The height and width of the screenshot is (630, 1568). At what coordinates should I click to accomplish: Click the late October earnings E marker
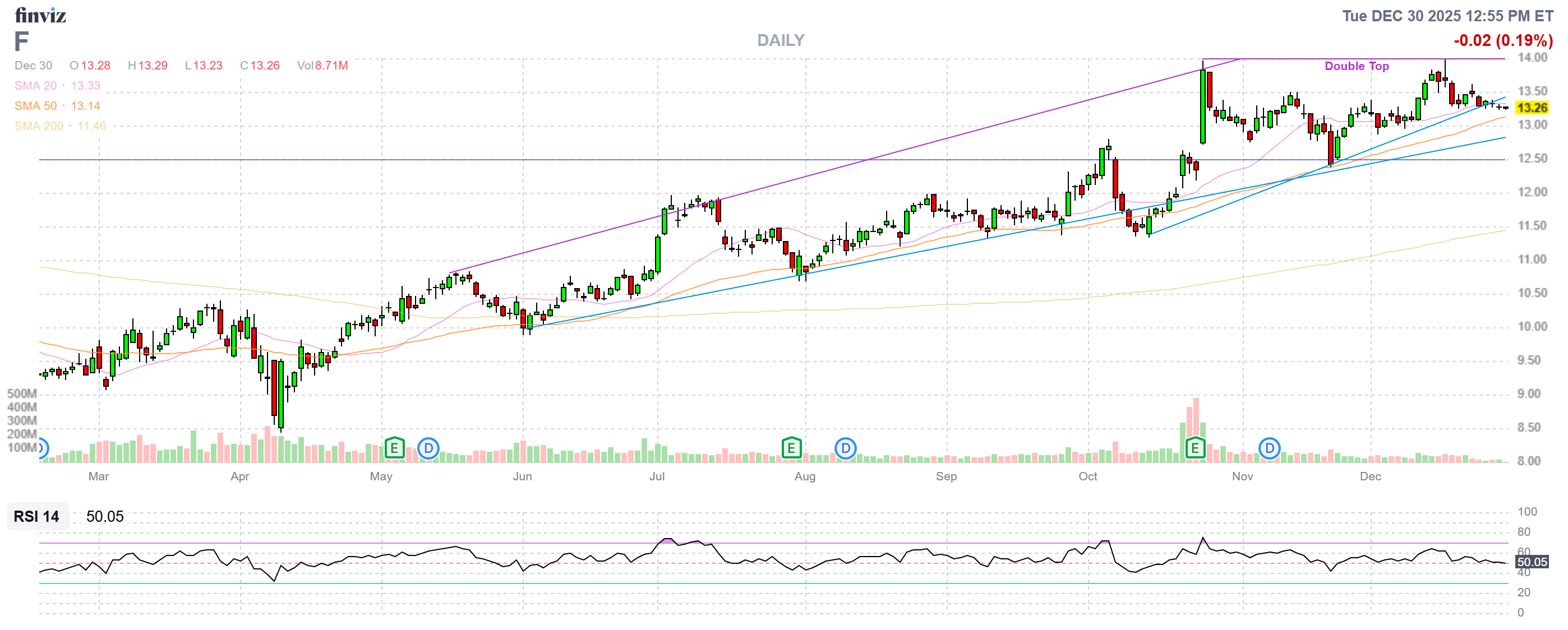coord(1195,449)
